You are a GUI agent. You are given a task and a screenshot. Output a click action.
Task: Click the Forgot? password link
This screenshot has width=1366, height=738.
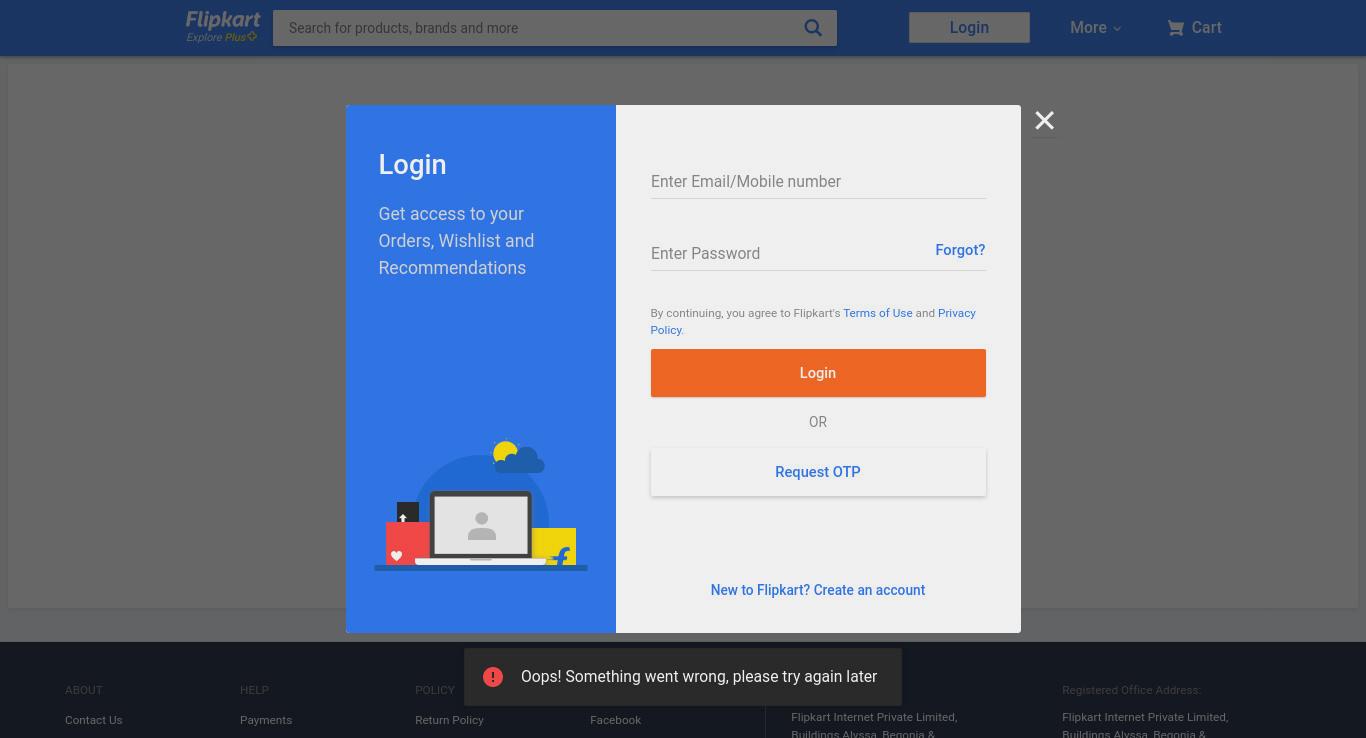click(x=960, y=250)
